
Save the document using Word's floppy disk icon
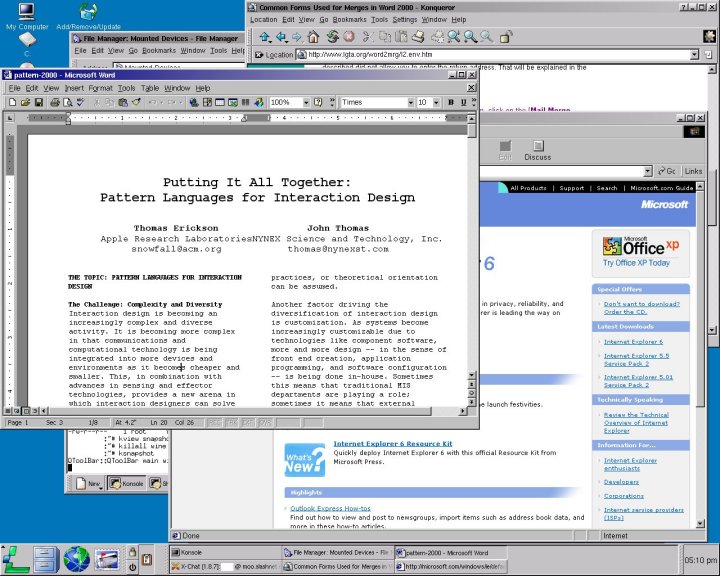[x=39, y=102]
